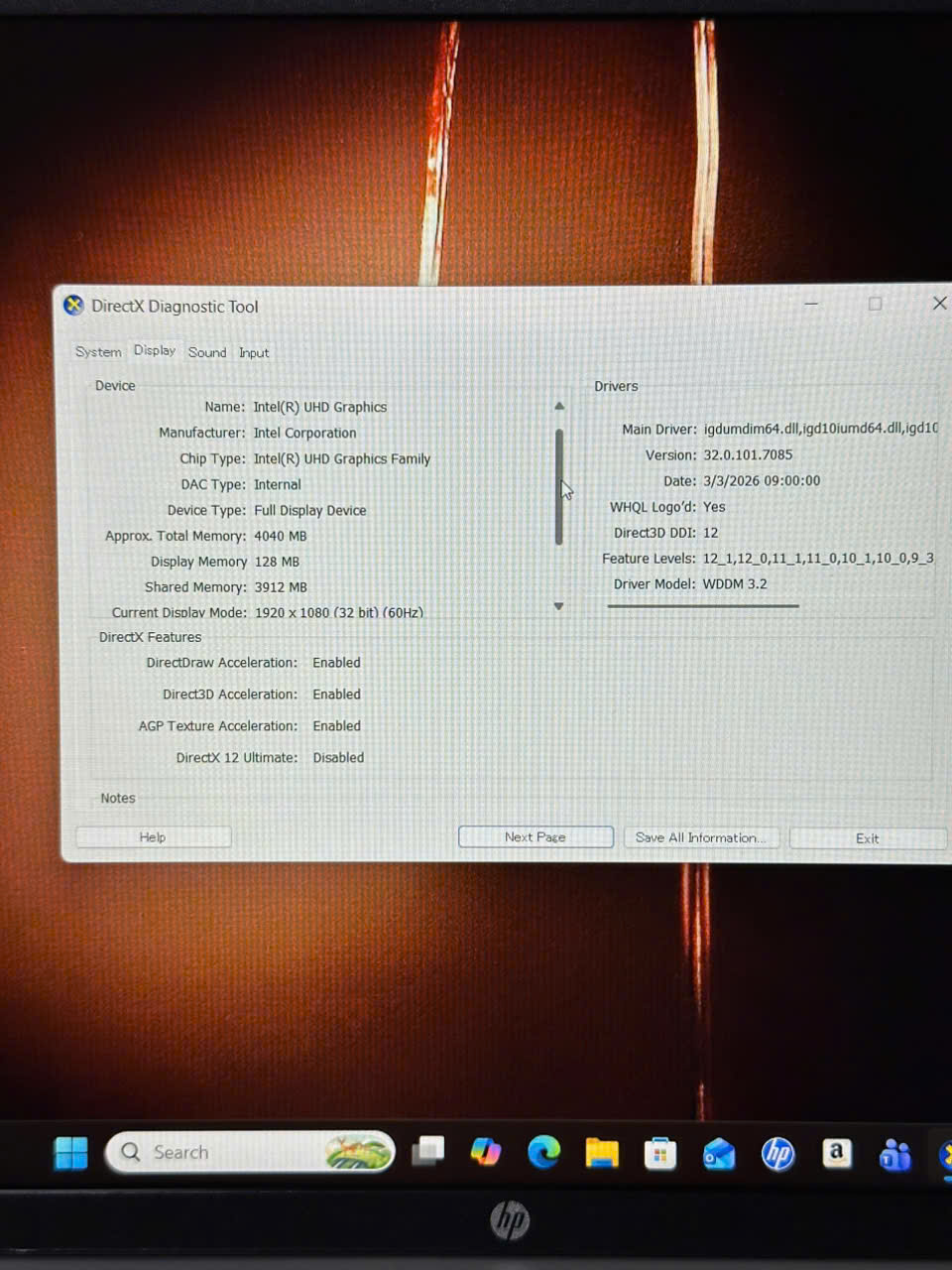Launch Copilot from the taskbar
Image resolution: width=952 pixels, height=1270 pixels.
[x=485, y=1152]
